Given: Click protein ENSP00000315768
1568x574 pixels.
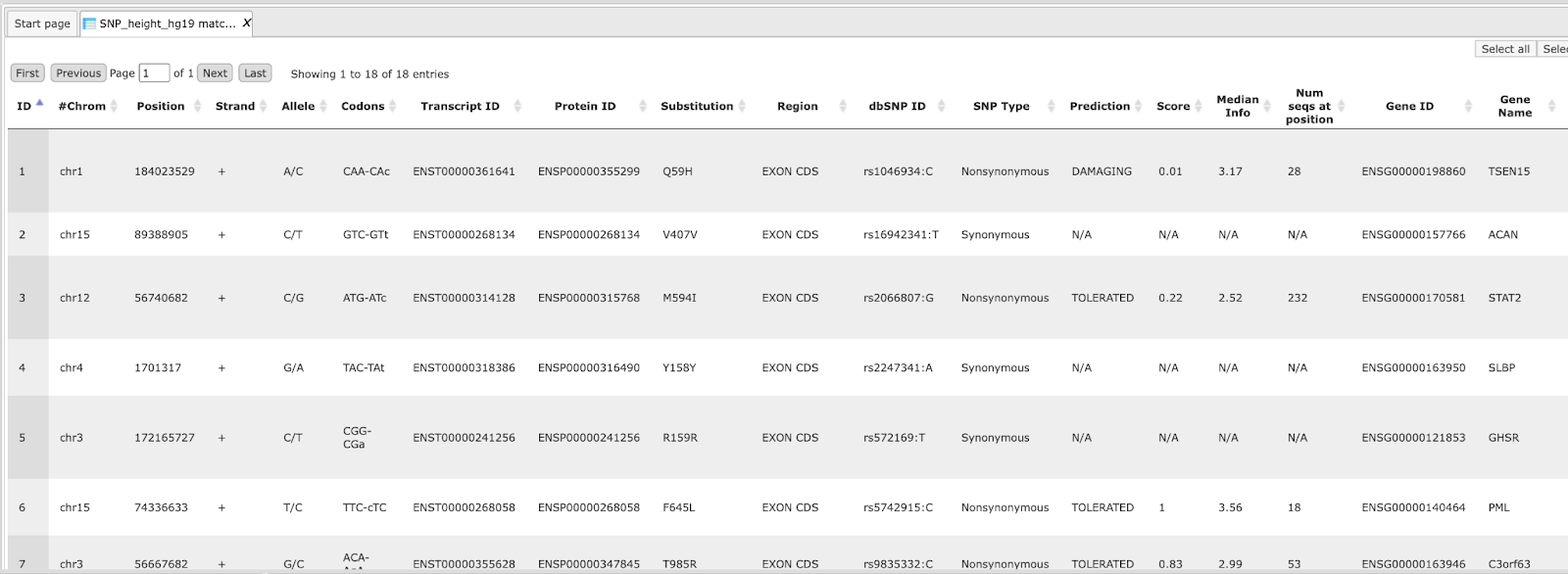Looking at the screenshot, I should 588,298.
